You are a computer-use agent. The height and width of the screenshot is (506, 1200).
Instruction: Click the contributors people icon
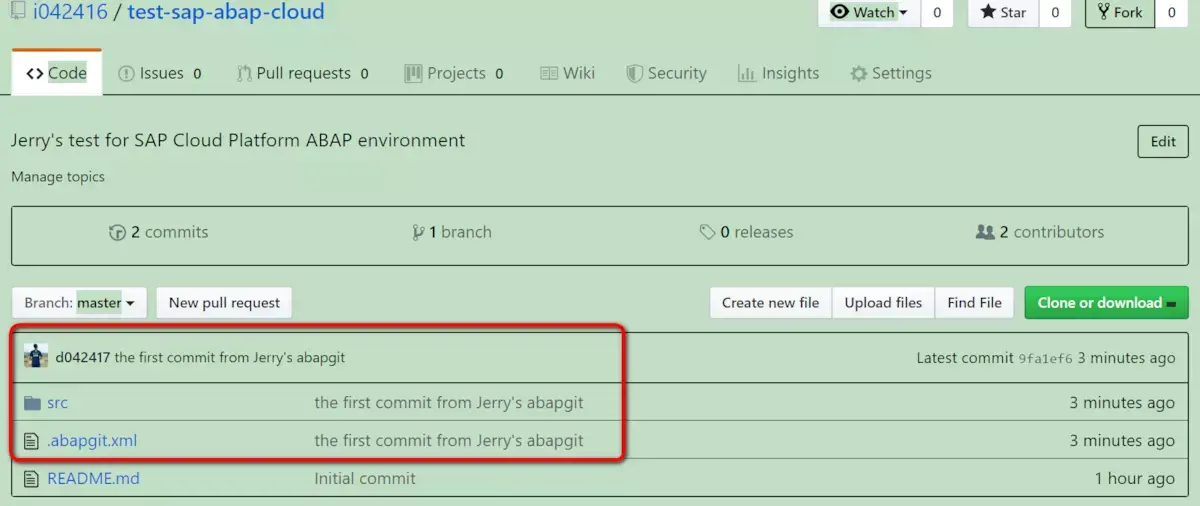pos(985,232)
